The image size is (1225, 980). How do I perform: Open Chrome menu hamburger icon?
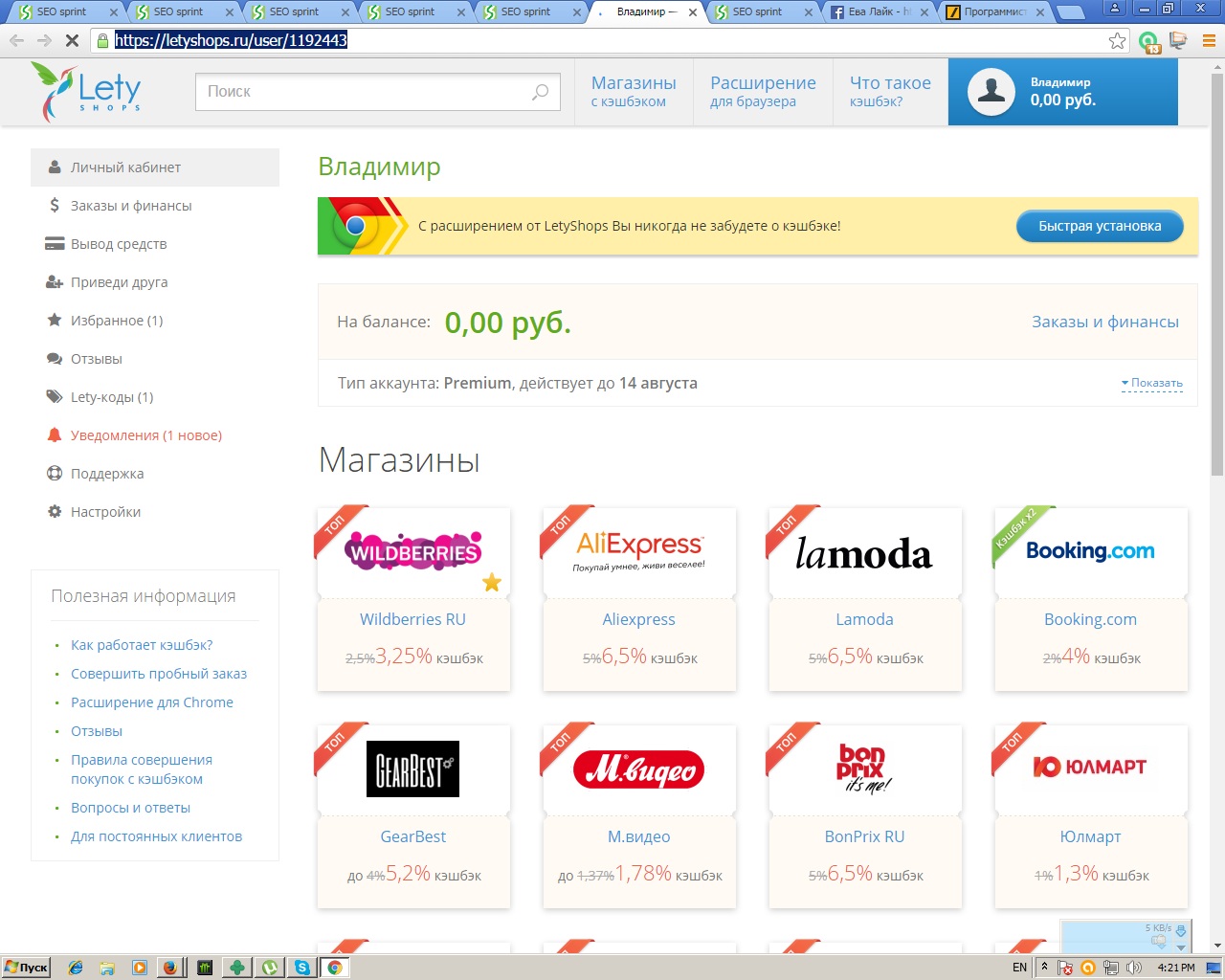[x=1208, y=40]
